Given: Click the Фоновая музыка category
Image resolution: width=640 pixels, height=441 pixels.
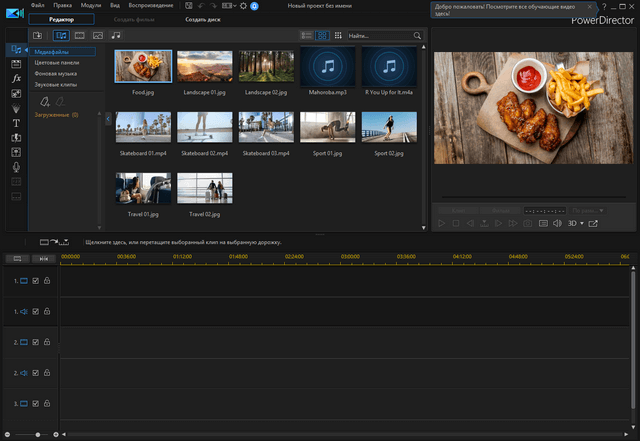Looking at the screenshot, I should pos(56,74).
